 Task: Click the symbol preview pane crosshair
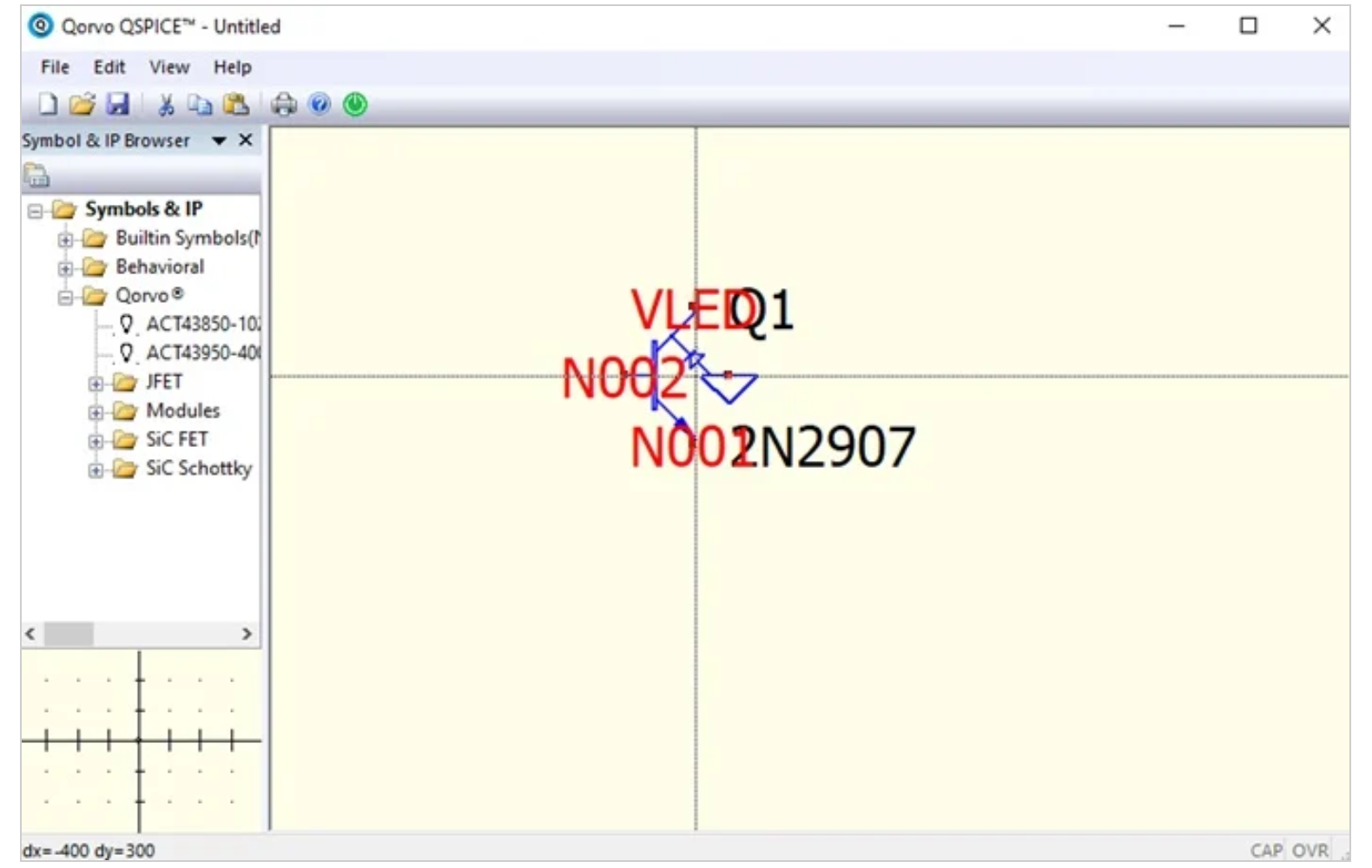coord(140,741)
